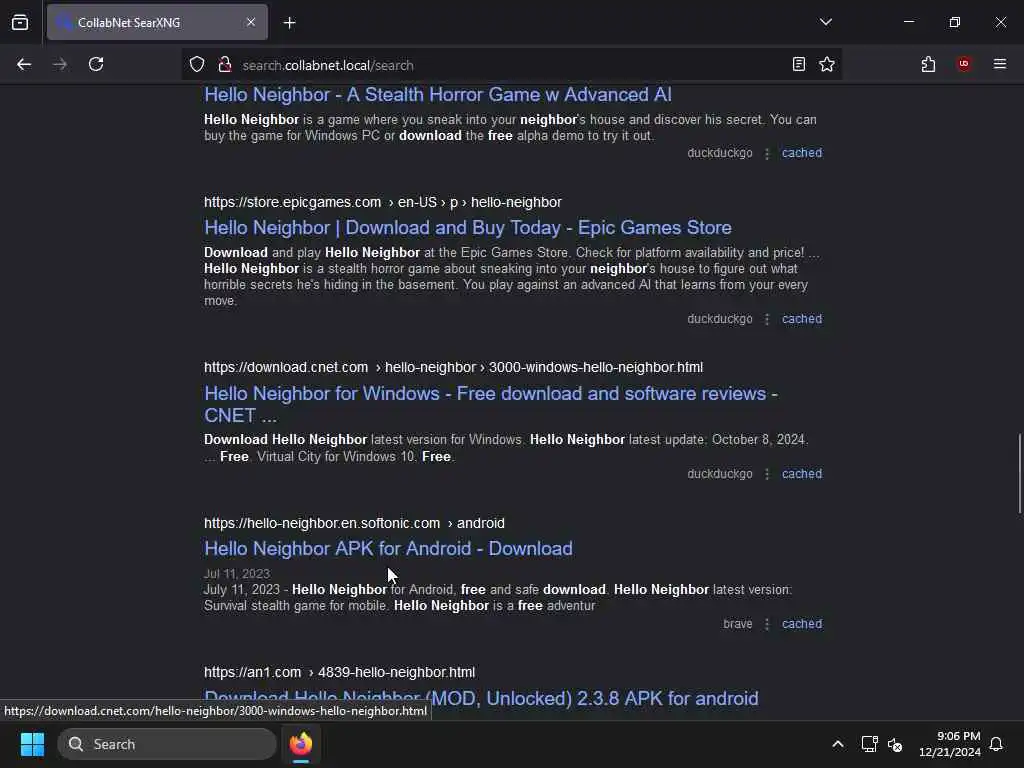The width and height of the screenshot is (1024, 768).
Task: Click the store.epicgames.com URL text
Action: [383, 202]
